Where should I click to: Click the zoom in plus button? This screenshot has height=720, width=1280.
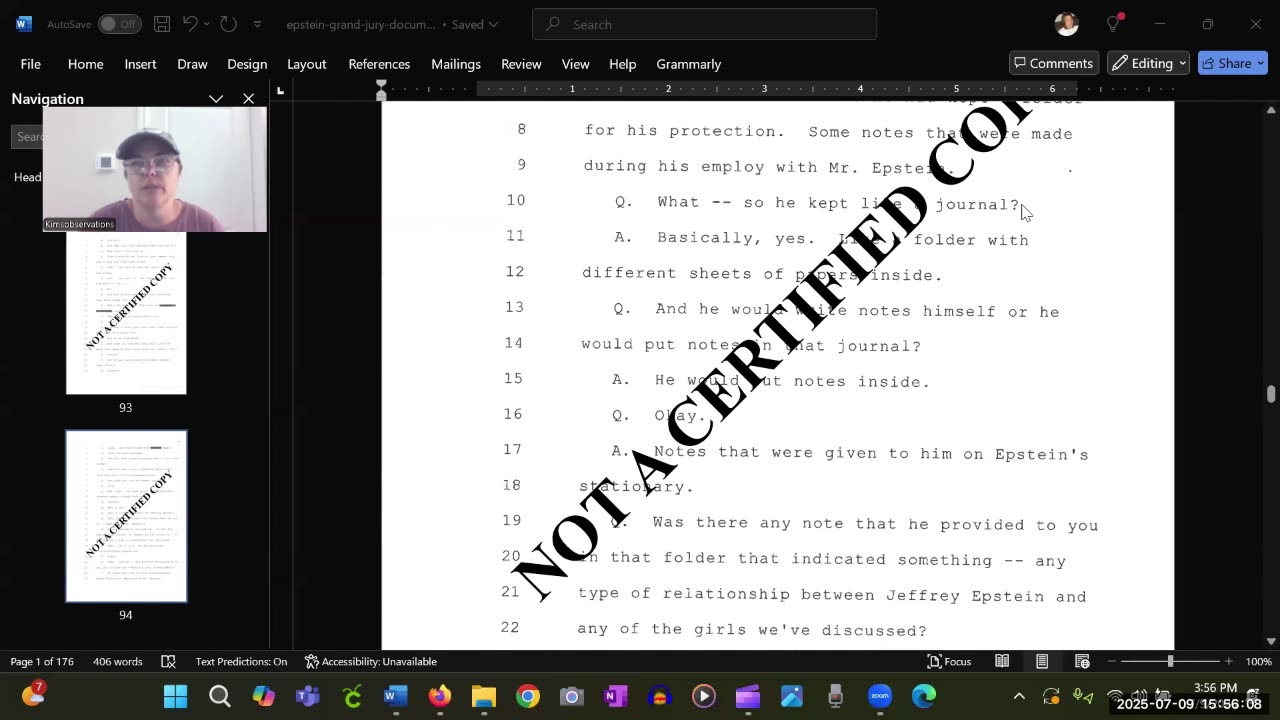pyautogui.click(x=1229, y=661)
